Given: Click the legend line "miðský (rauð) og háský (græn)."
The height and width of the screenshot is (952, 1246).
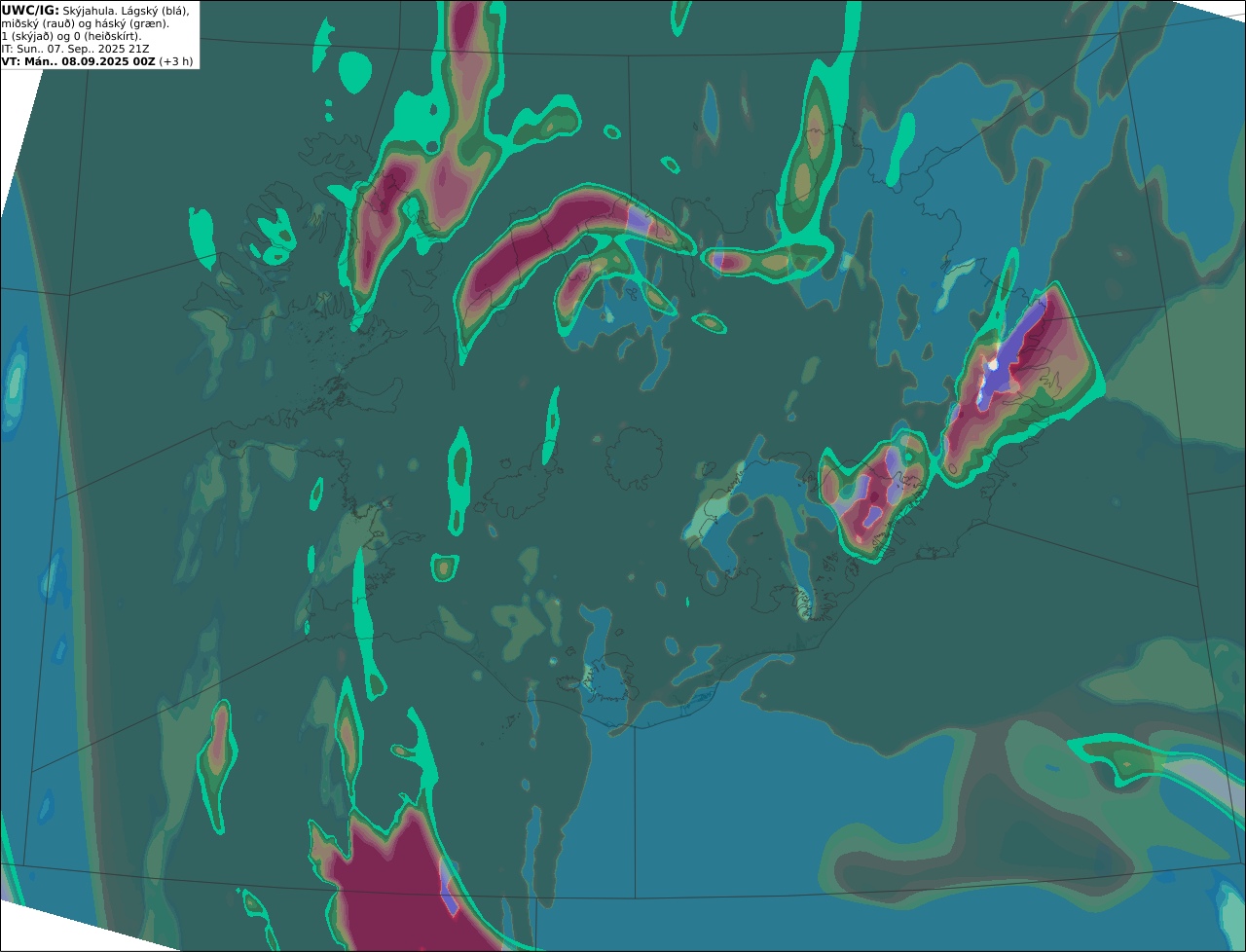Looking at the screenshot, I should 86,23.
